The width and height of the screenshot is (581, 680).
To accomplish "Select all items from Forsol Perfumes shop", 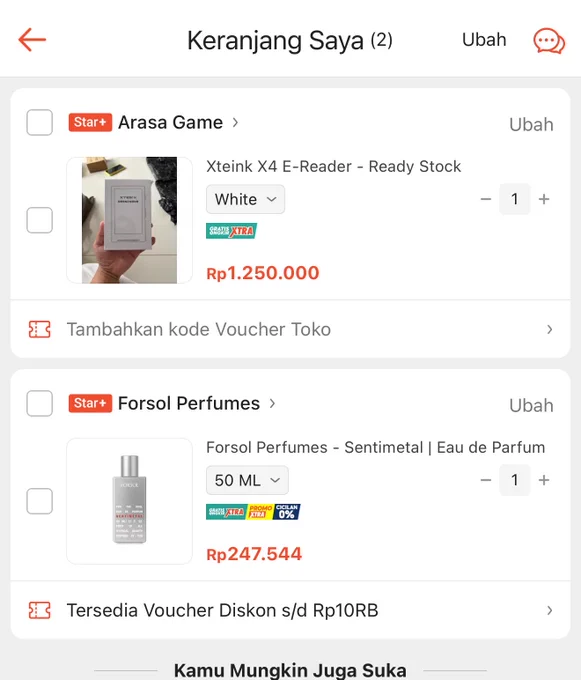I will [39, 403].
